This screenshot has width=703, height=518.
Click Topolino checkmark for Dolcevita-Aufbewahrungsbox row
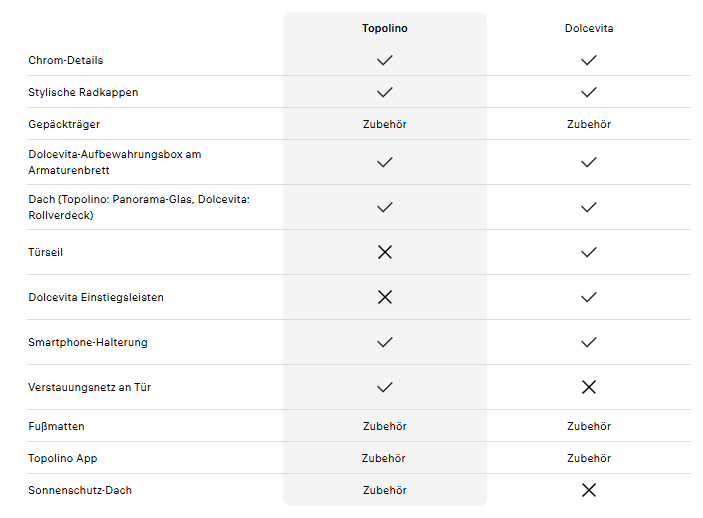385,162
